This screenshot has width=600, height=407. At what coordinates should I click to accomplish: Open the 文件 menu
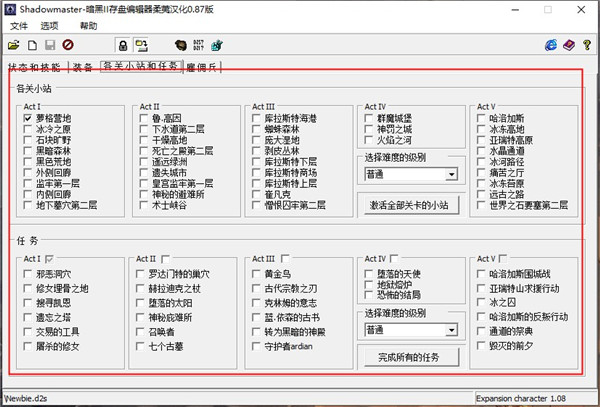[x=19, y=26]
